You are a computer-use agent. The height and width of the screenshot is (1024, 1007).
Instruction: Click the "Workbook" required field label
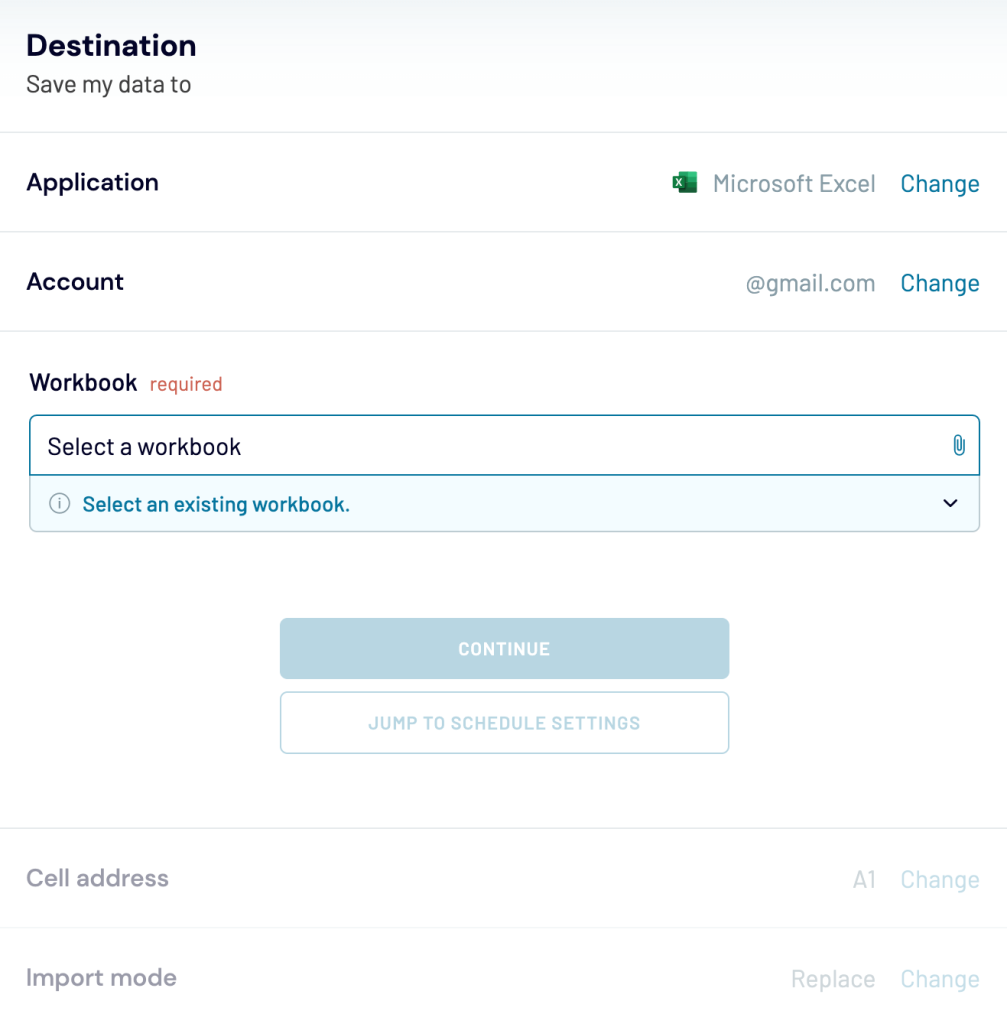click(x=83, y=382)
